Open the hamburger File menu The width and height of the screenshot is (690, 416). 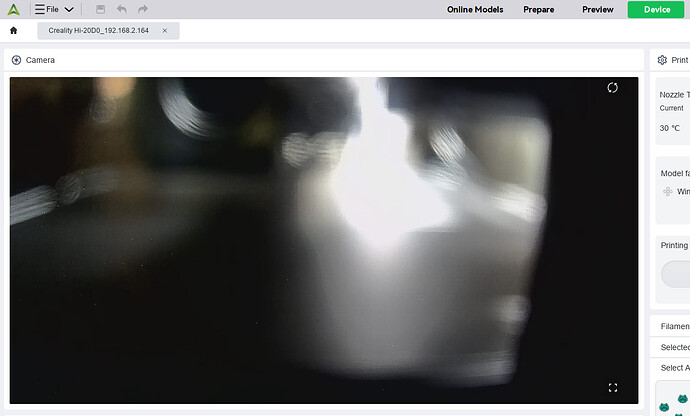pyautogui.click(x=47, y=9)
